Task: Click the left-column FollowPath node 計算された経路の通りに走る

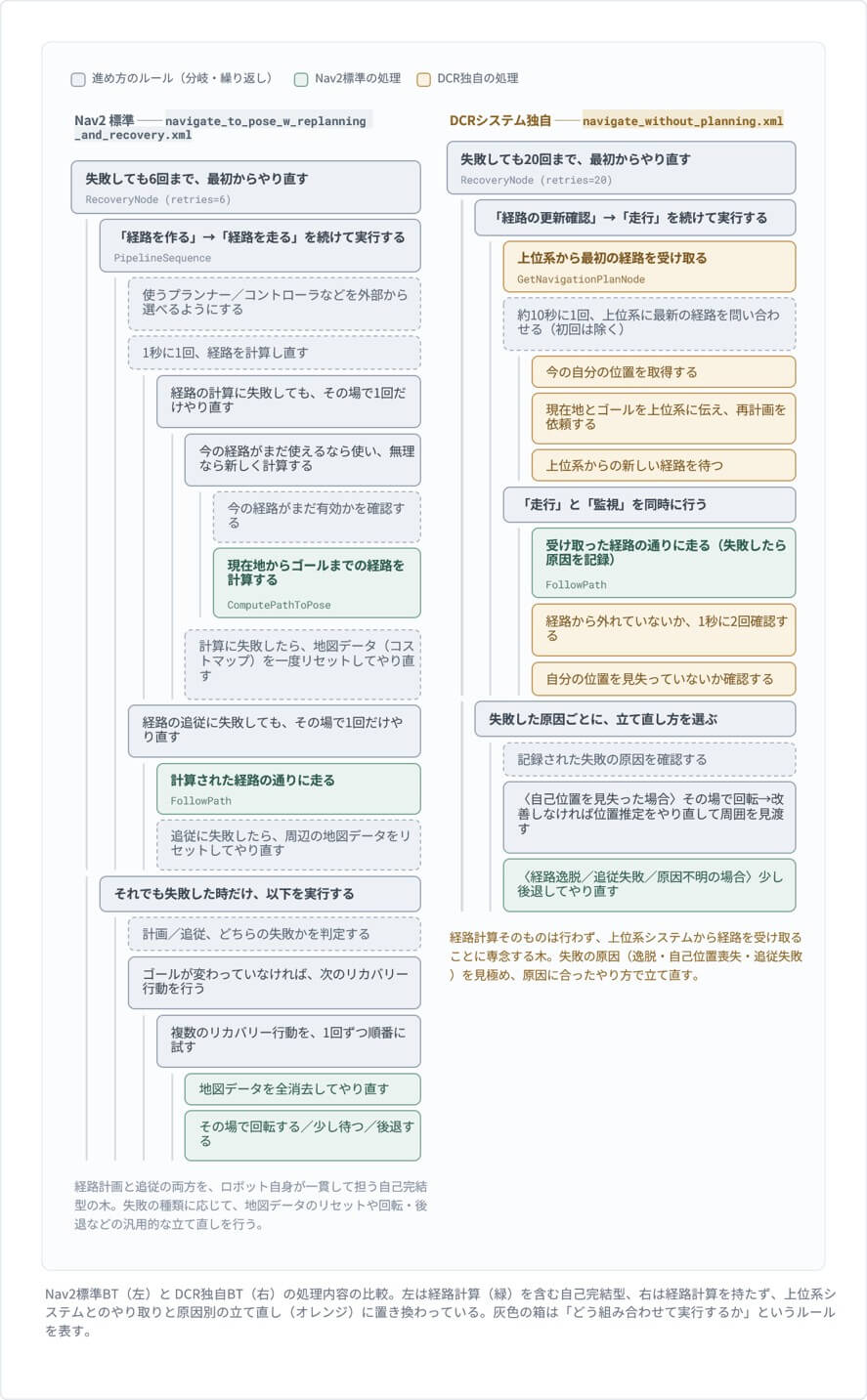Action: 288,788
